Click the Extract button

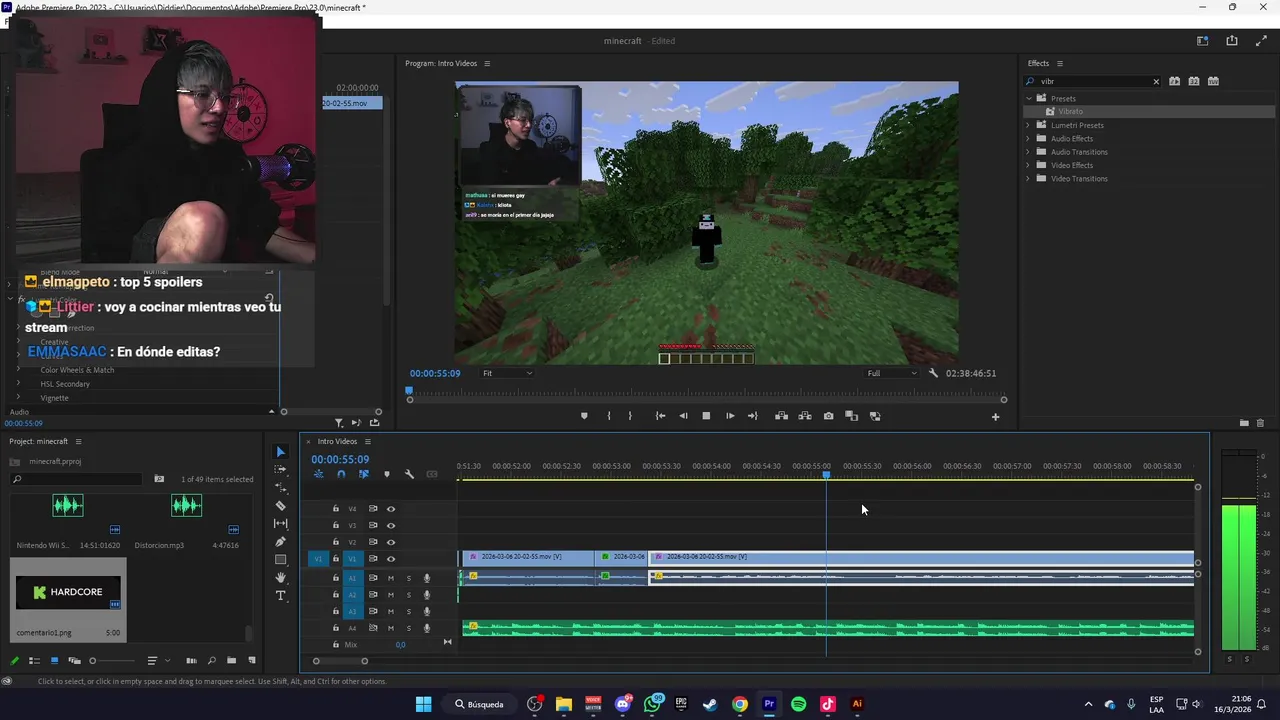(x=804, y=416)
